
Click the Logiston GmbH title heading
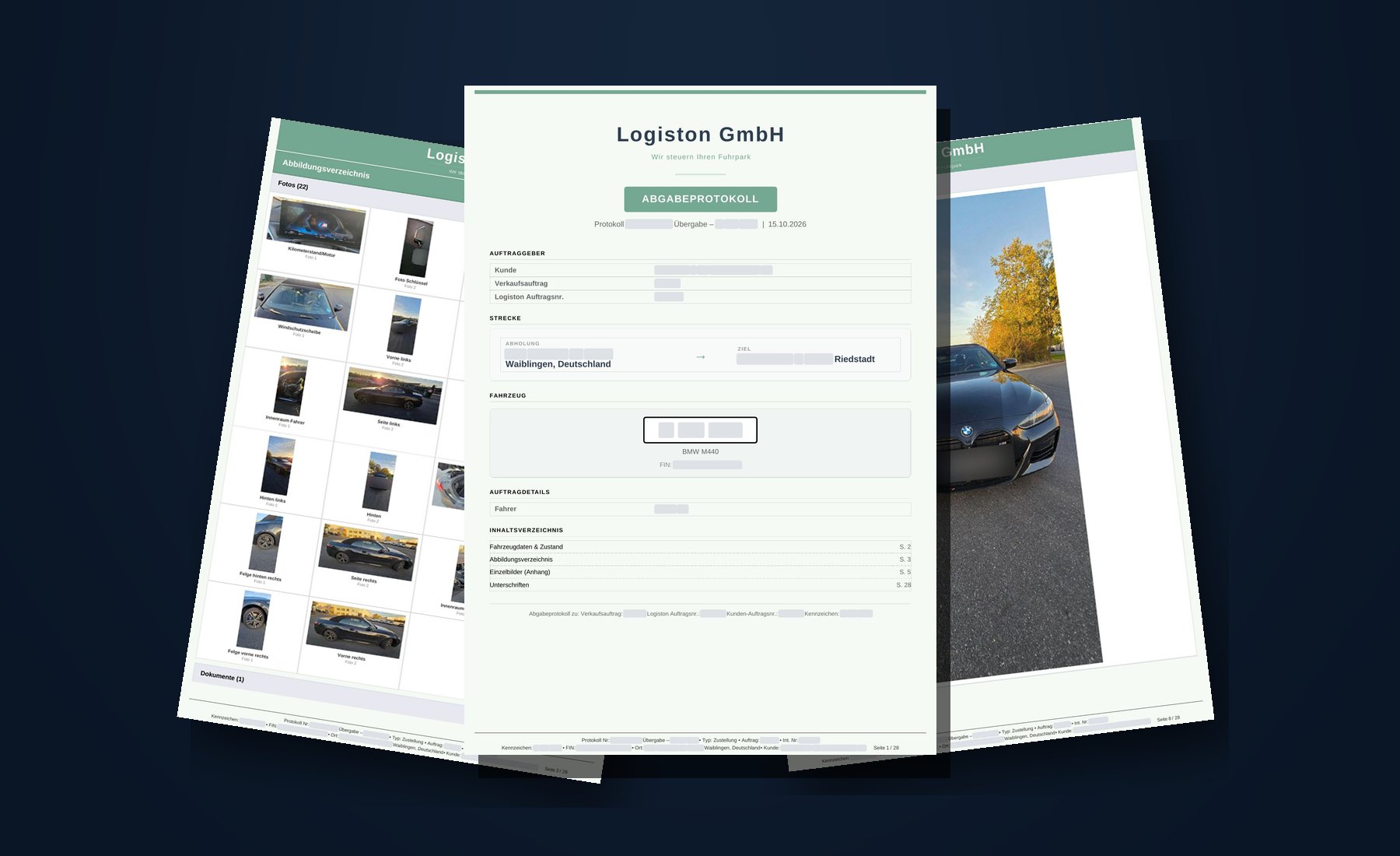[700, 135]
